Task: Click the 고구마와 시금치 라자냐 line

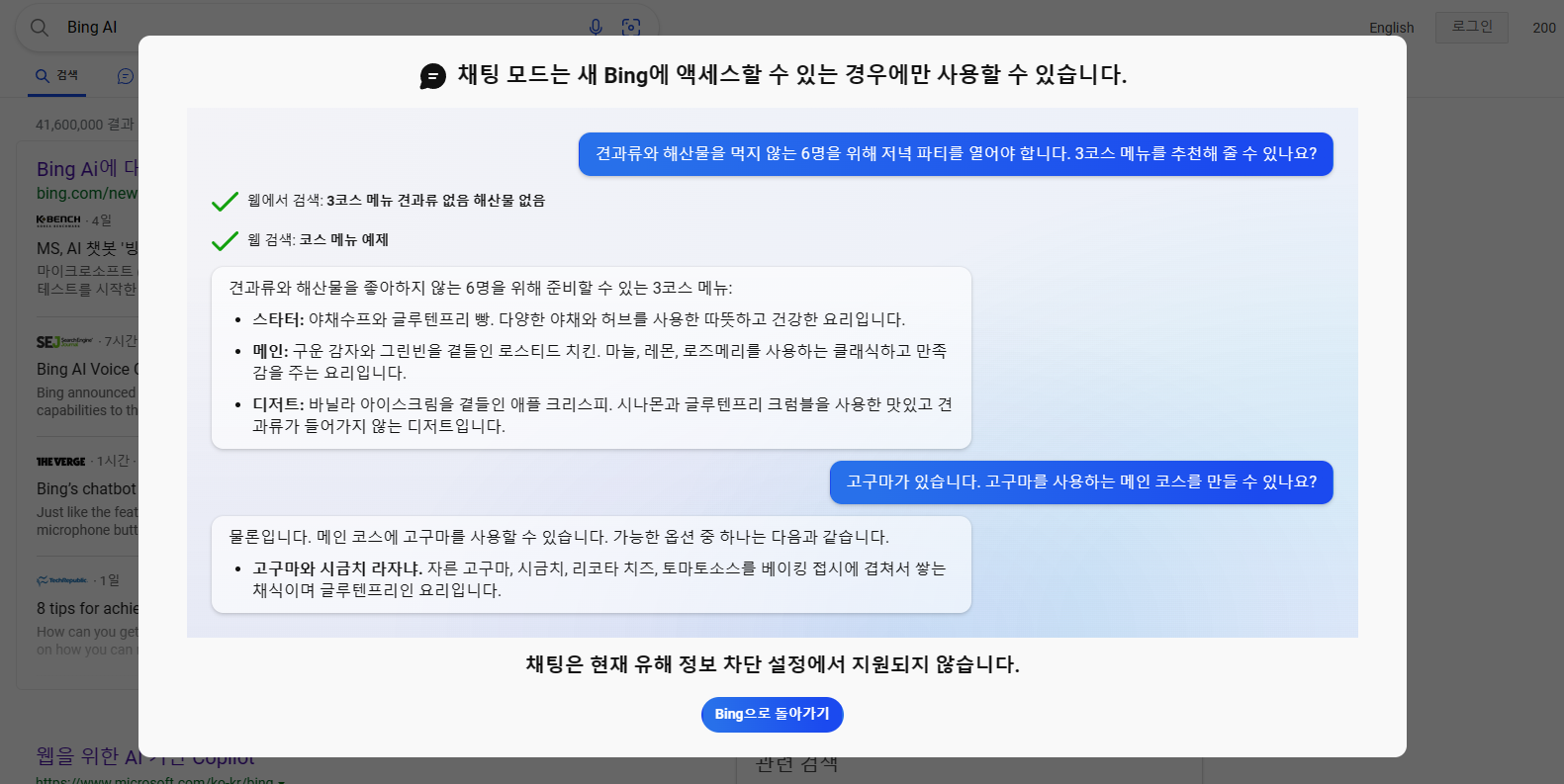Action: 599,579
